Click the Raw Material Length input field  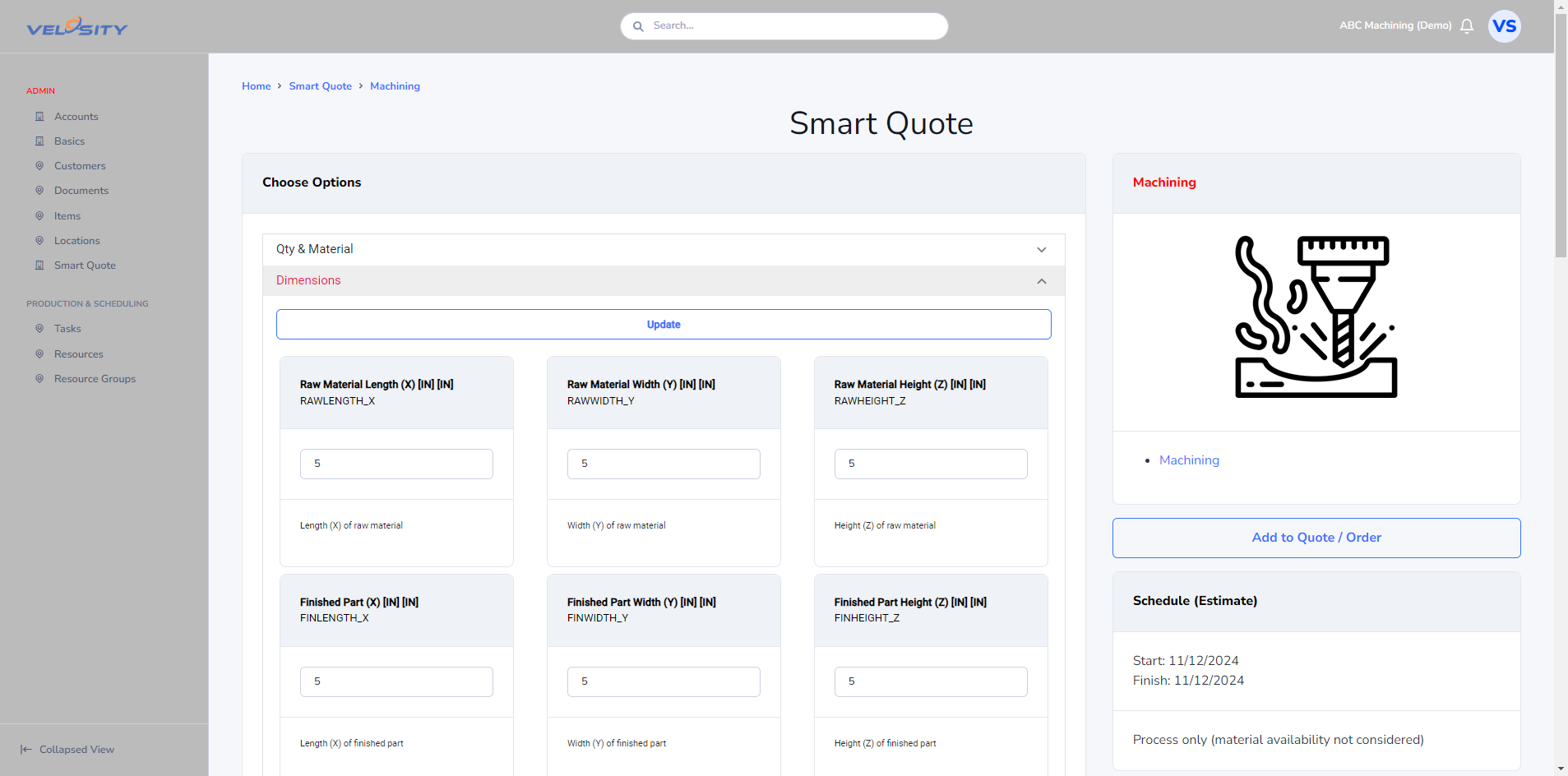(x=396, y=464)
